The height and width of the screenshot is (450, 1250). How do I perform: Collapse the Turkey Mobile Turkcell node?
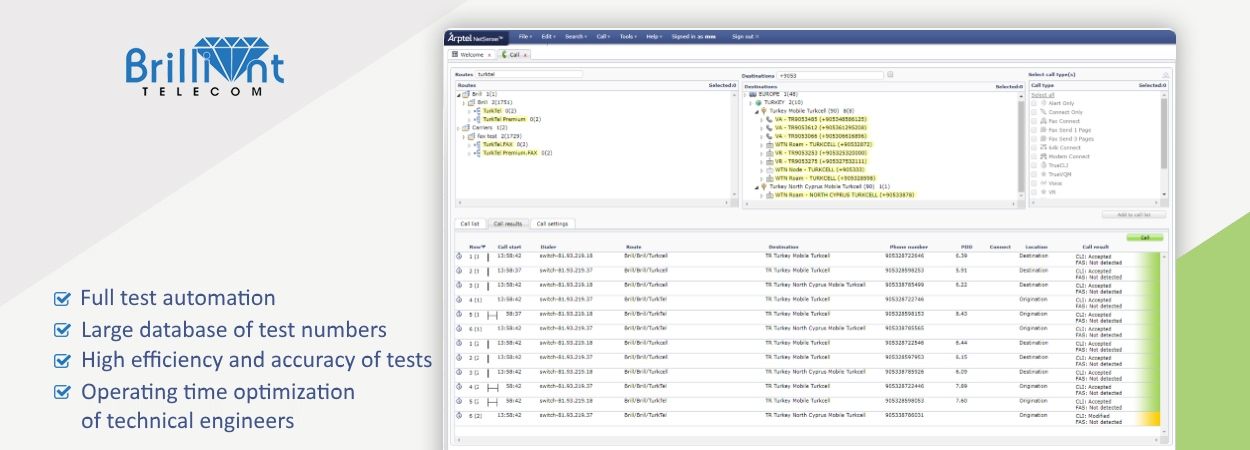tap(757, 111)
